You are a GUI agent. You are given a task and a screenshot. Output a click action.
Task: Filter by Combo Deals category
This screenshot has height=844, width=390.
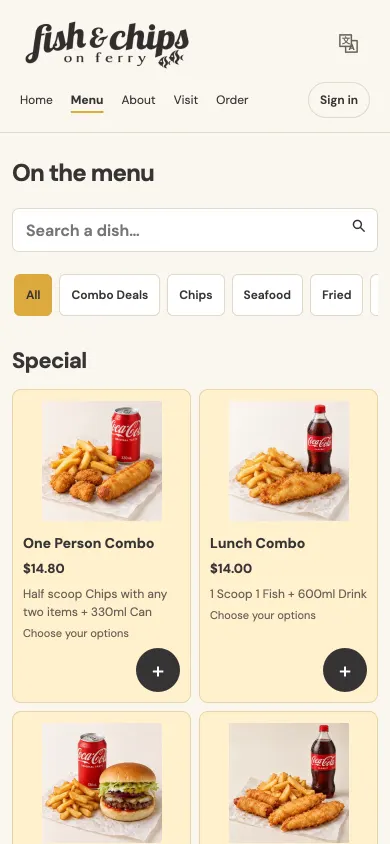click(110, 295)
